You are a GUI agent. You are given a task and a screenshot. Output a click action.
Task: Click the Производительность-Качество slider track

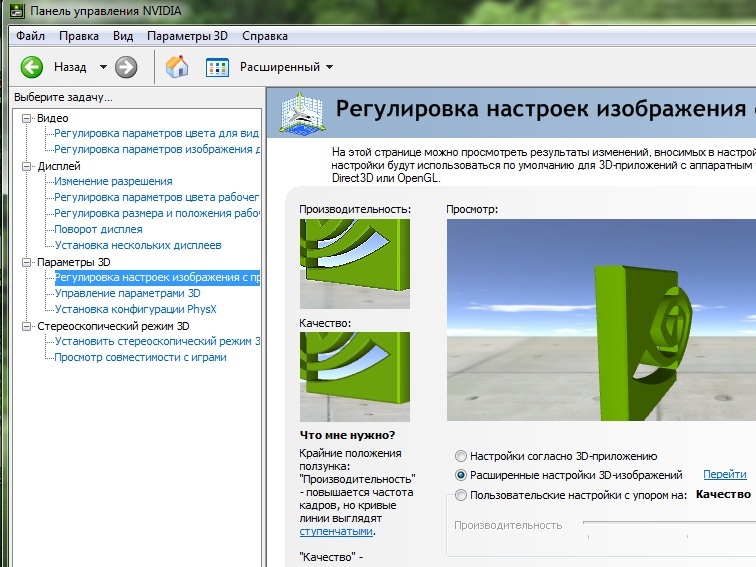(669, 522)
